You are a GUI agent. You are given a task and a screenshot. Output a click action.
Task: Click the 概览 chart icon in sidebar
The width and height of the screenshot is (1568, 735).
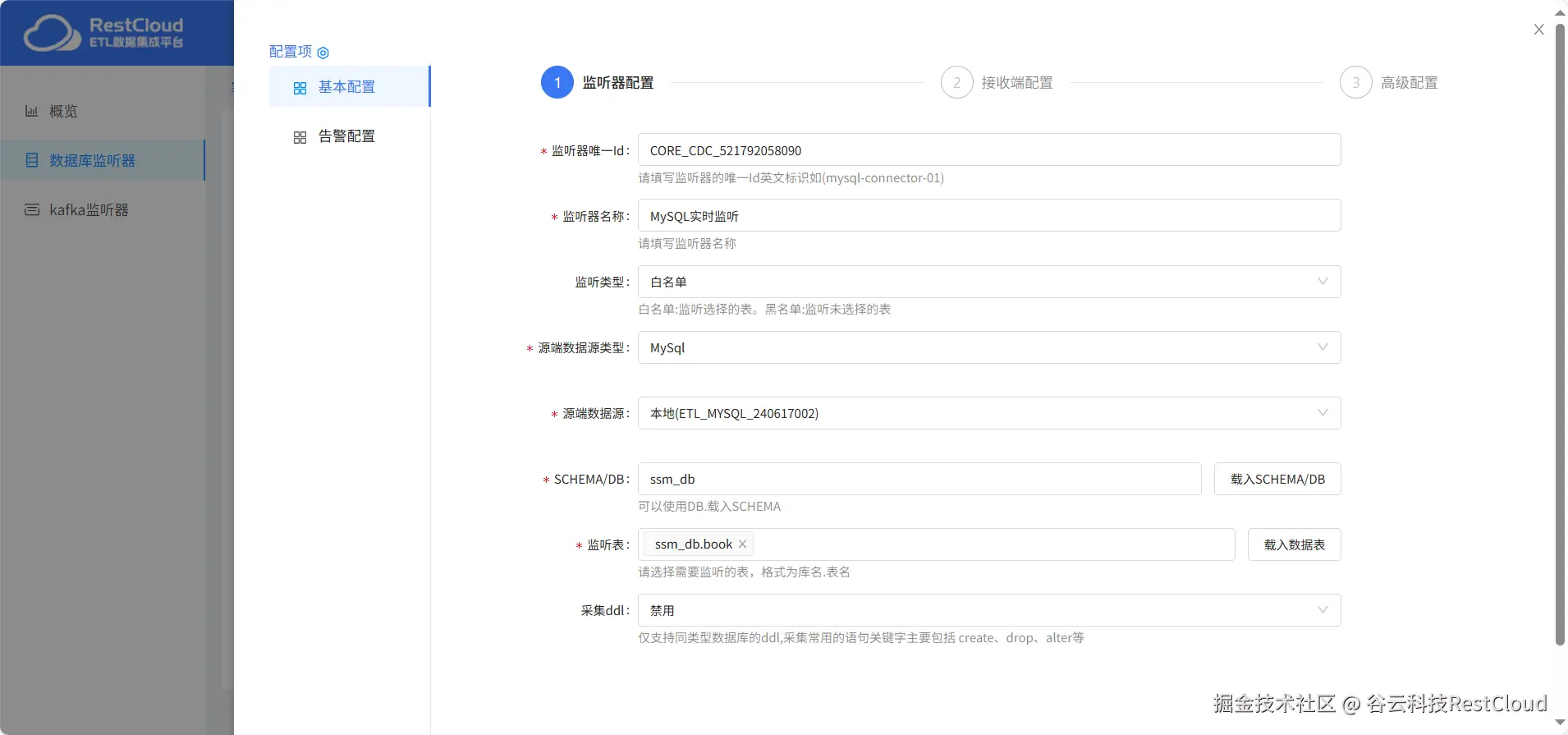[31, 111]
